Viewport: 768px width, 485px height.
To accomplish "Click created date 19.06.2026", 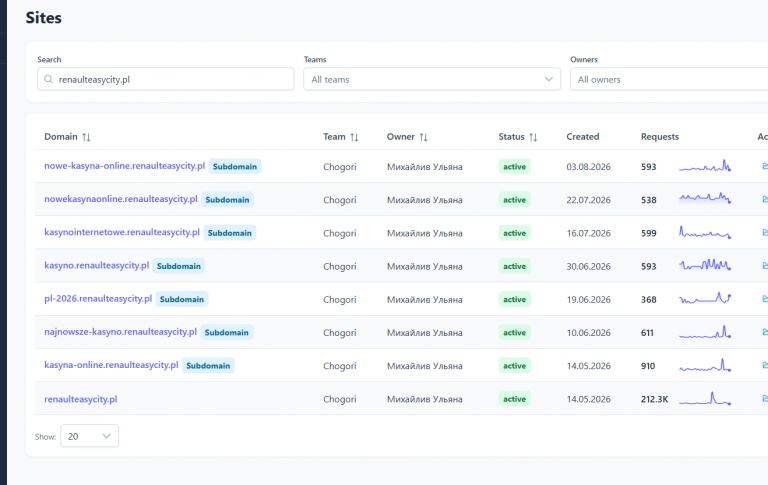I will click(588, 299).
